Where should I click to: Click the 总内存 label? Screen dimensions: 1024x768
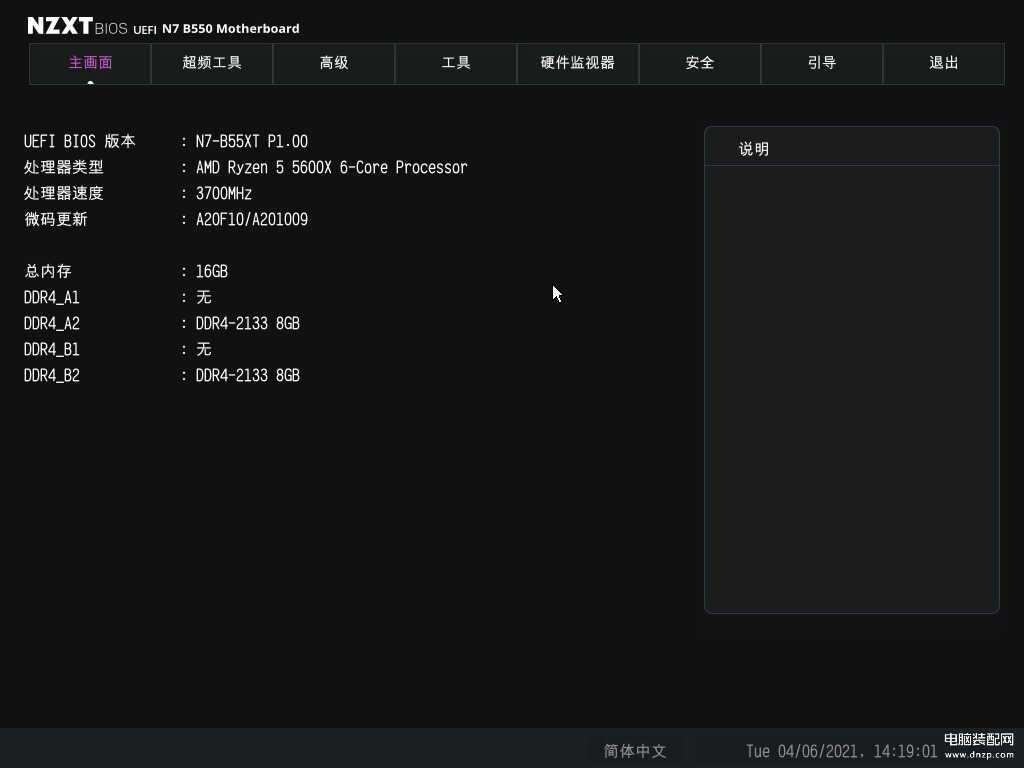[48, 271]
